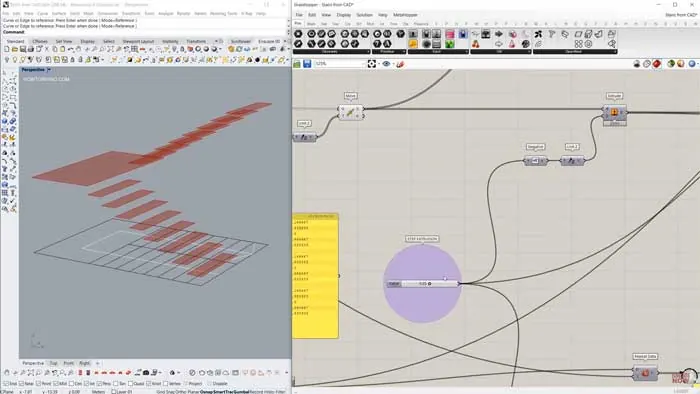Viewport: 700px width, 394px height.
Task: Toggle Ortho in Rhino status bar
Action: tap(180, 392)
